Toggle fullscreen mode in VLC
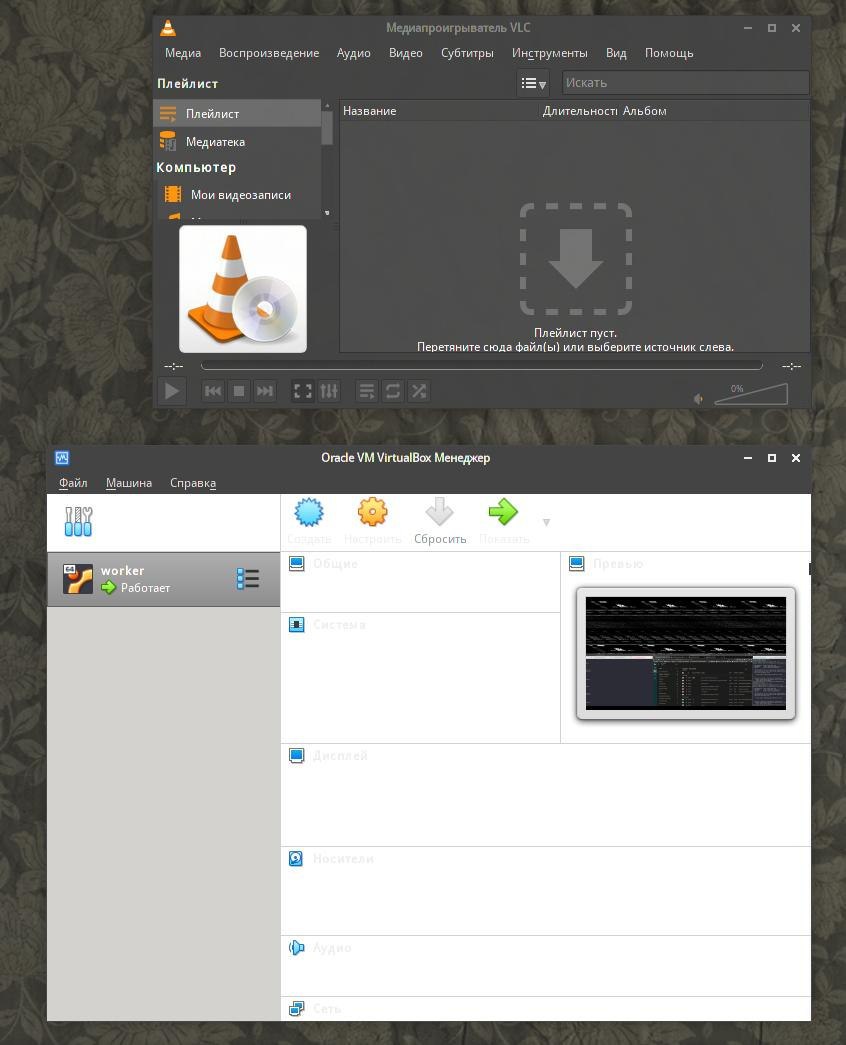846x1045 pixels. tap(303, 391)
